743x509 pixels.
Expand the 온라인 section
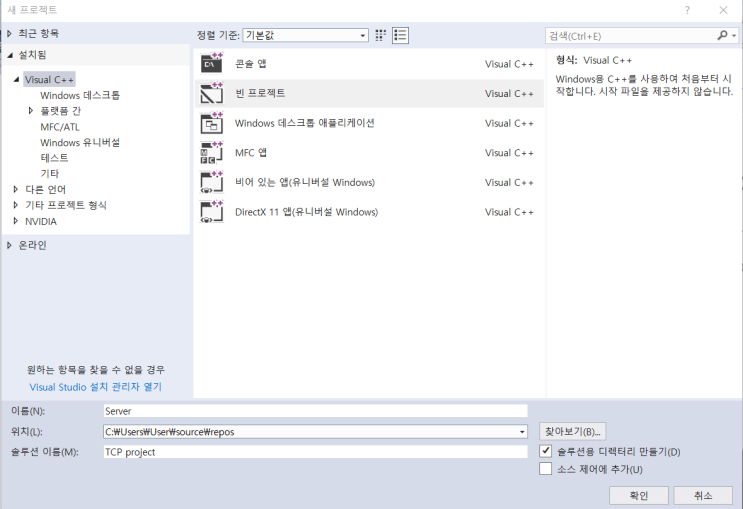click(x=9, y=245)
